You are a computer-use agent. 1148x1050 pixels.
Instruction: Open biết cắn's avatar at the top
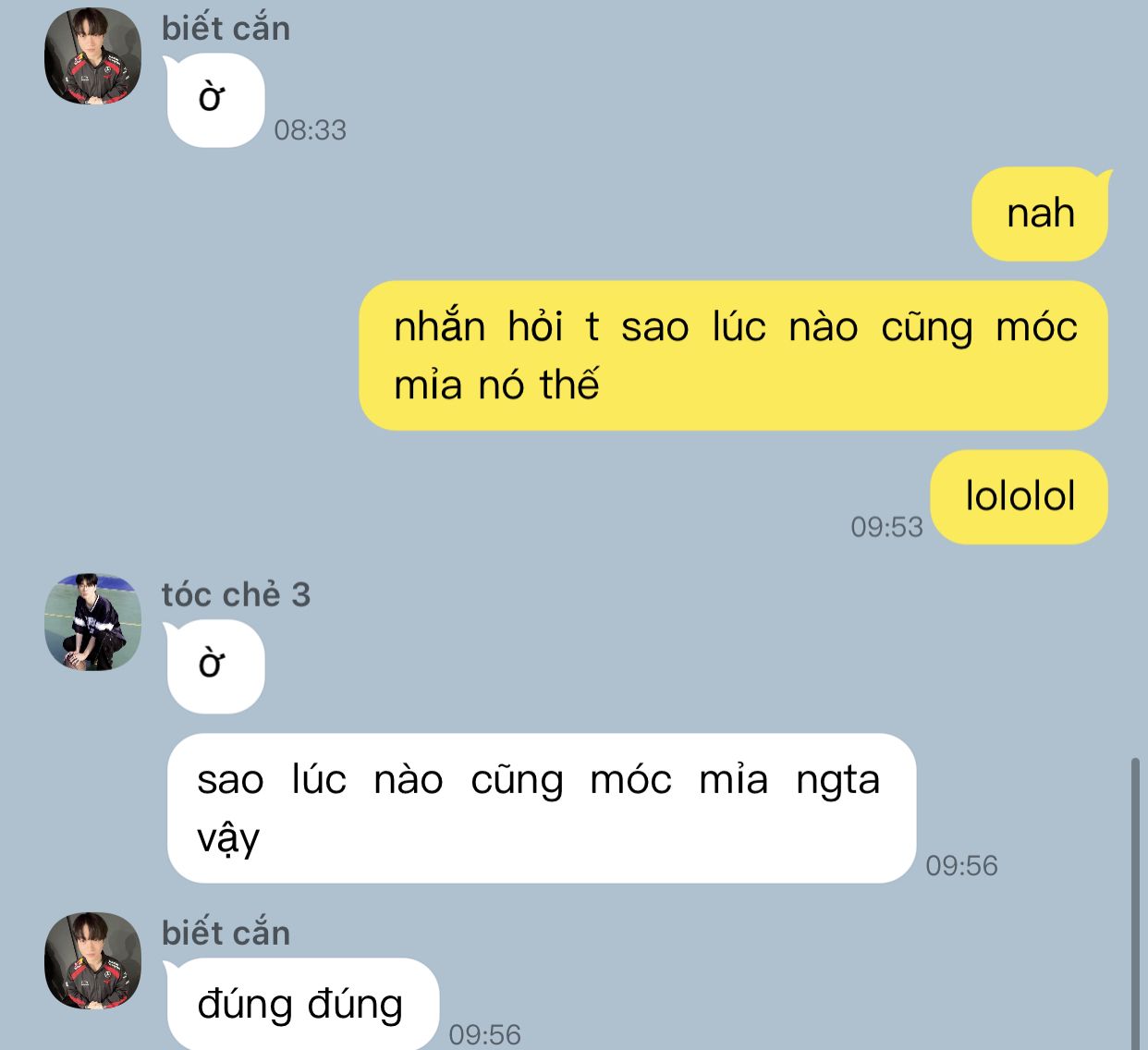pyautogui.click(x=92, y=56)
